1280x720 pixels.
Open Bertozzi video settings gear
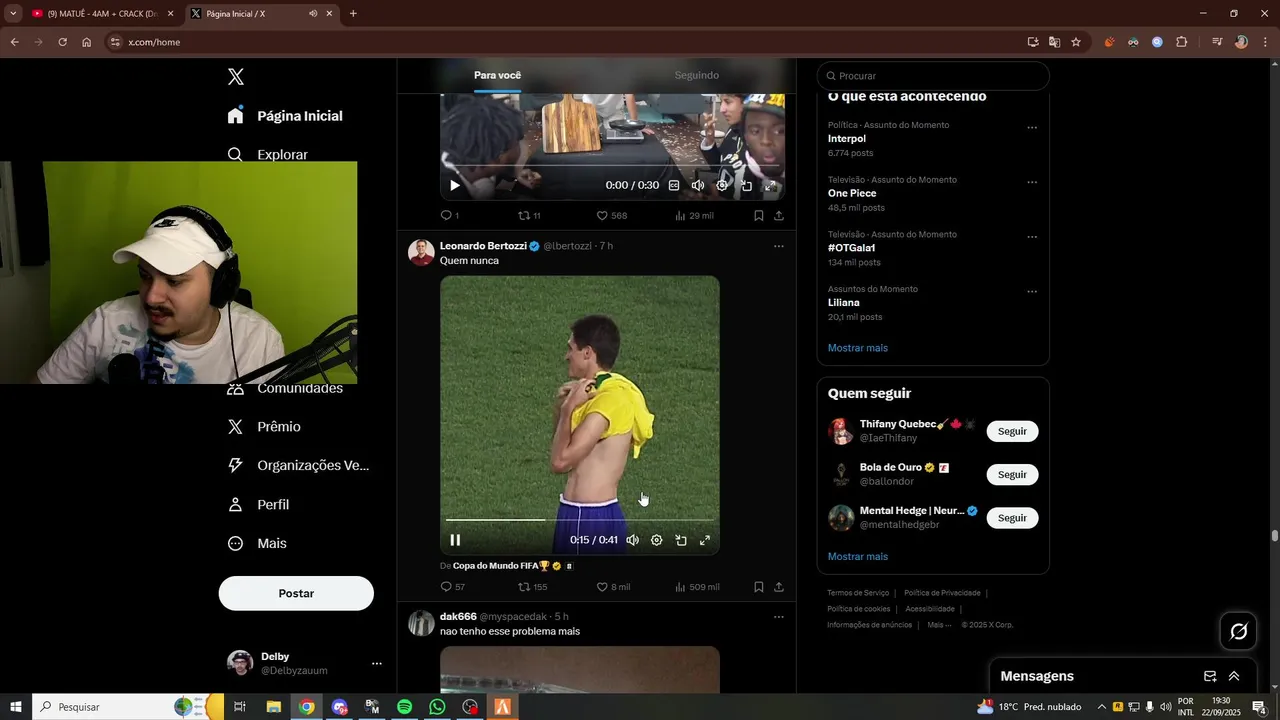point(656,540)
